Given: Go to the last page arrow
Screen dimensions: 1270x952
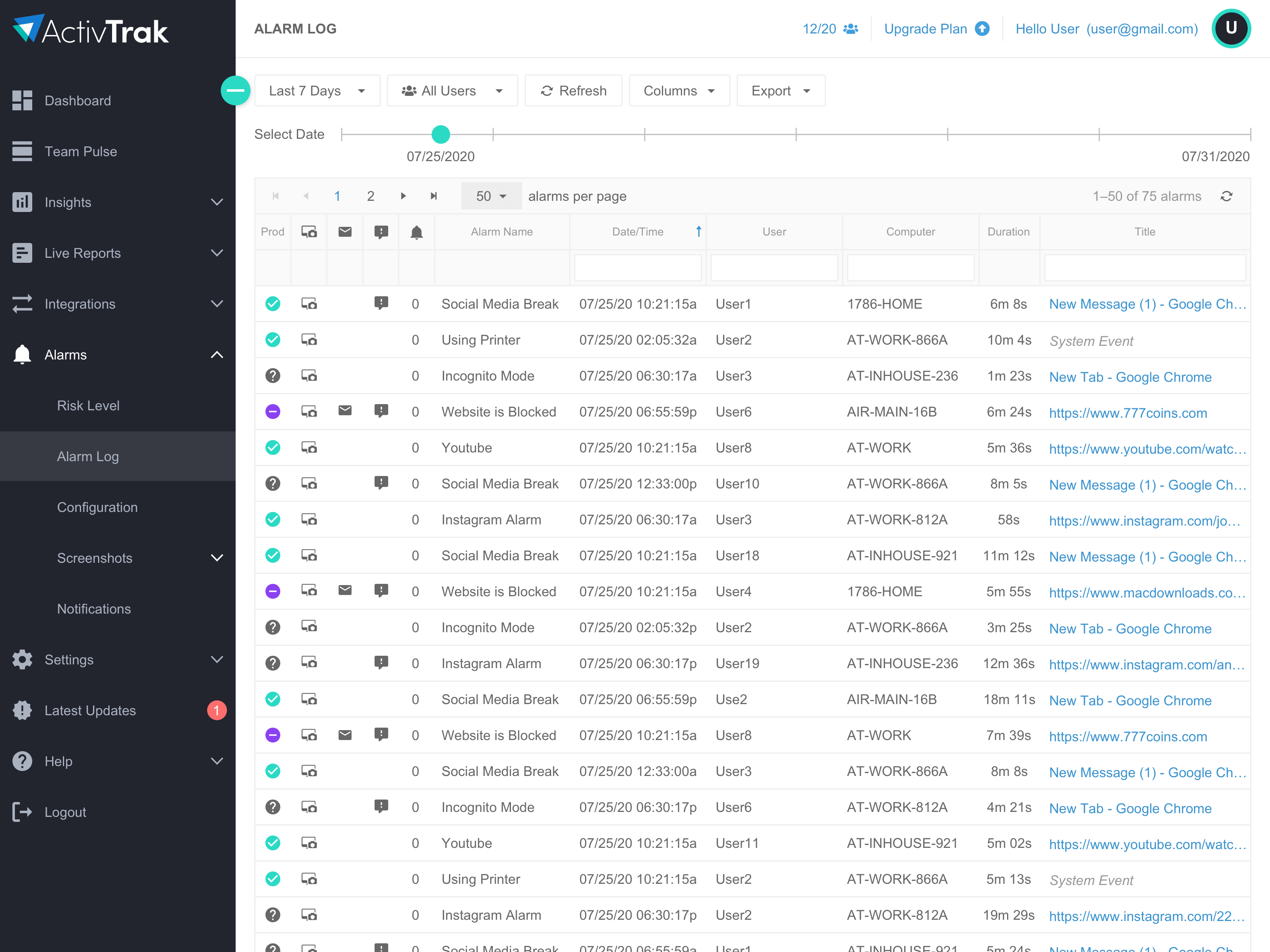Looking at the screenshot, I should pos(434,196).
